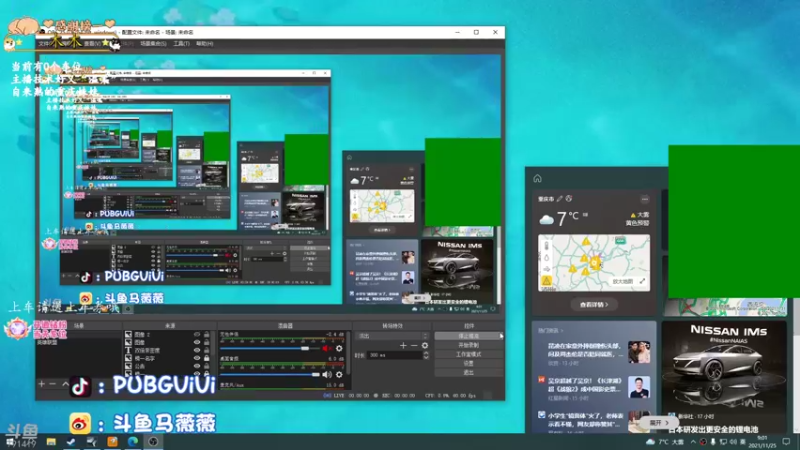The image size is (800, 450).
Task: Open the orange app icon in taskbar
Action: 112,442
